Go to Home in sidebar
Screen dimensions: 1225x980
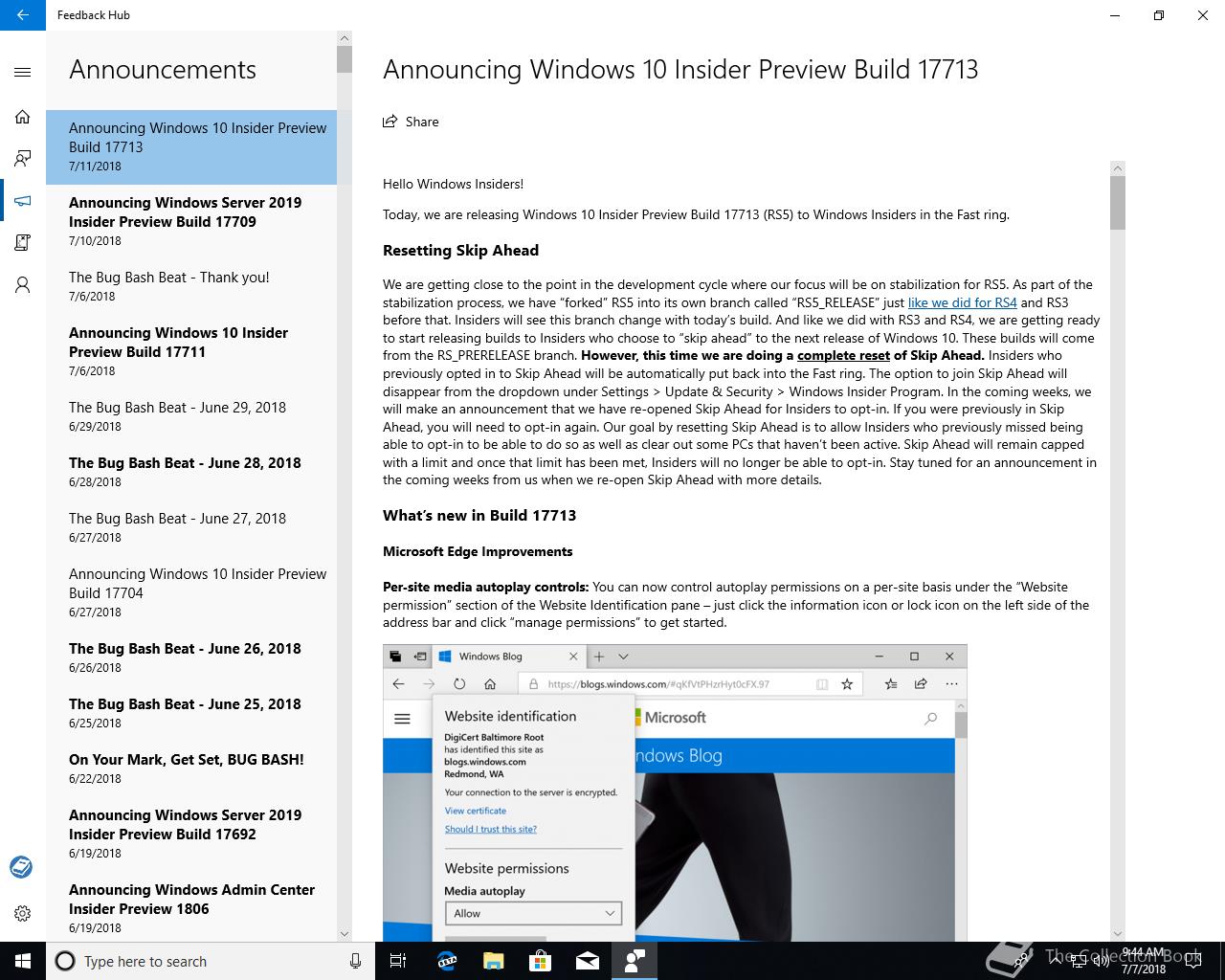click(23, 117)
